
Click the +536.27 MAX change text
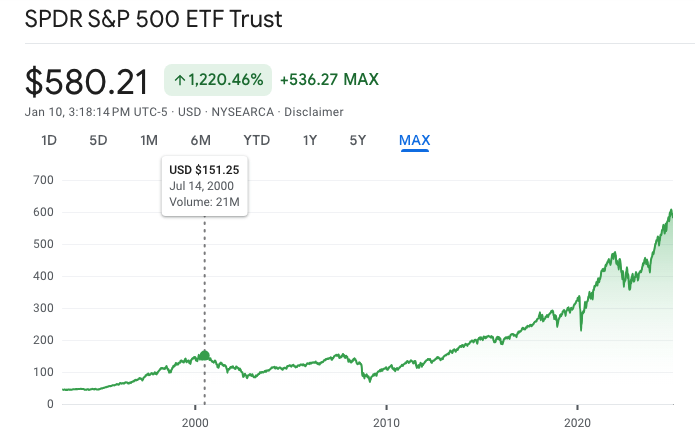coord(329,80)
